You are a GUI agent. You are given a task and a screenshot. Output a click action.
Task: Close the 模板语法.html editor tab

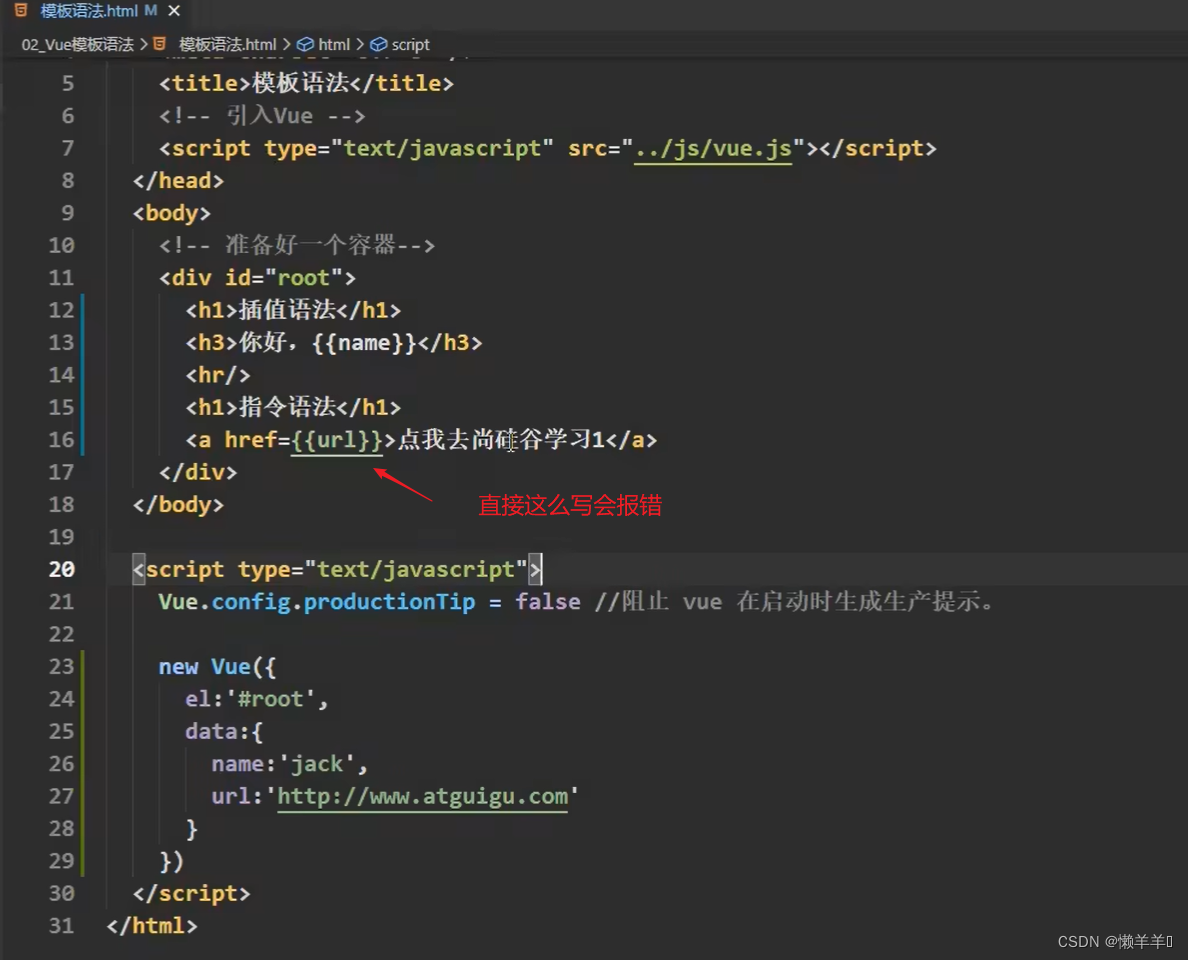click(x=174, y=11)
